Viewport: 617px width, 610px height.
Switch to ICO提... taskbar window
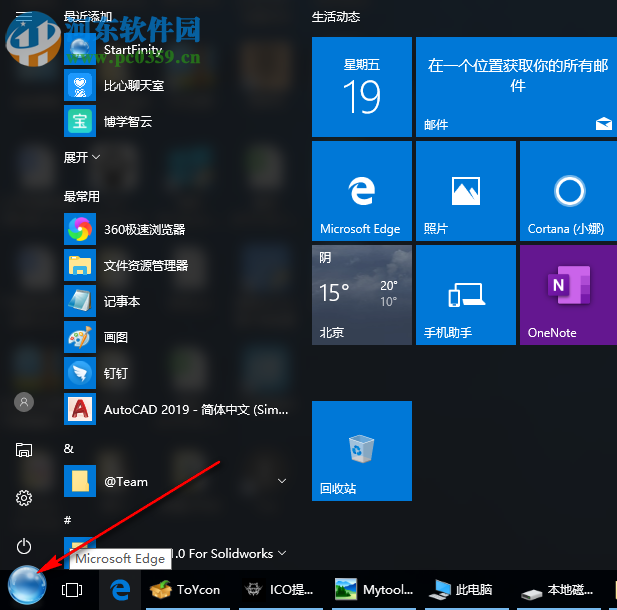coord(281,590)
